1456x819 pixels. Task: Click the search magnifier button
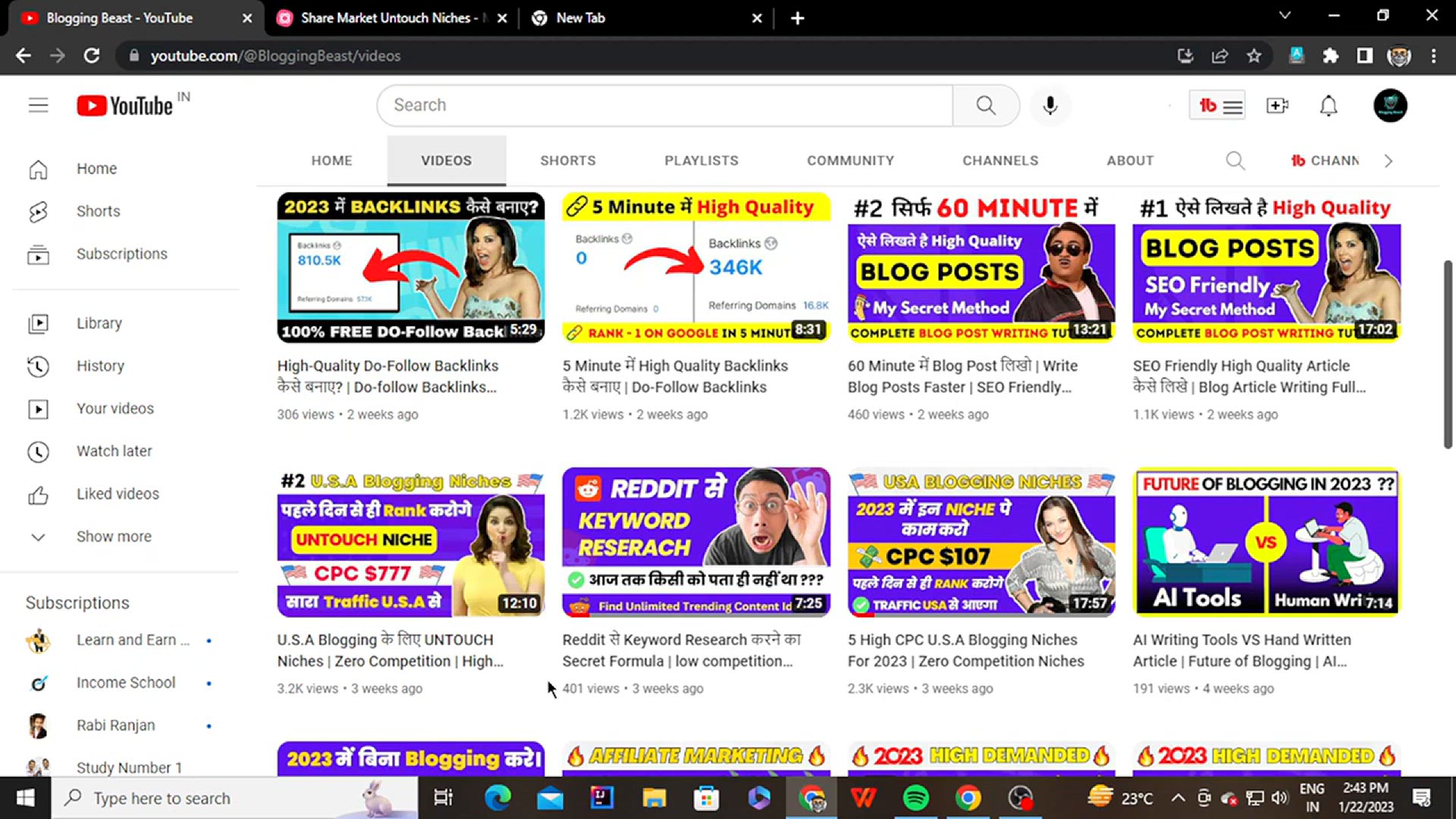[986, 105]
